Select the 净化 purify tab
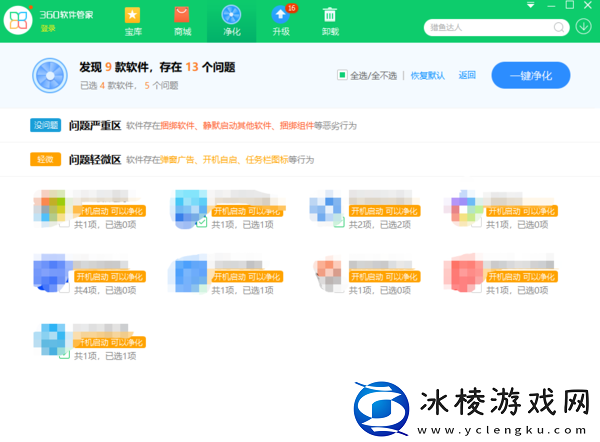This screenshot has width=600, height=442. coord(232,21)
